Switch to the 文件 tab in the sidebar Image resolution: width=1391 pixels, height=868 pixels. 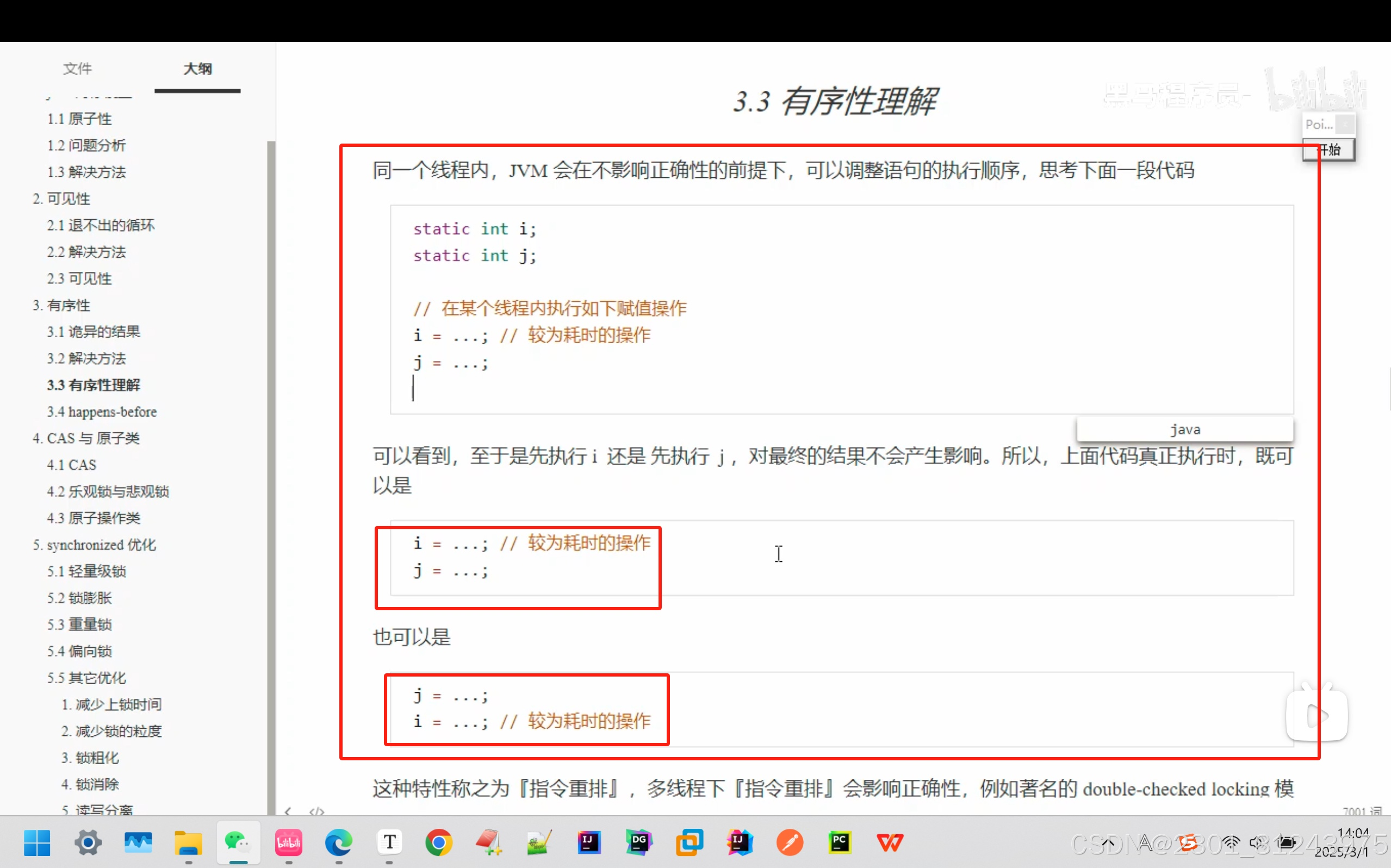click(x=78, y=69)
